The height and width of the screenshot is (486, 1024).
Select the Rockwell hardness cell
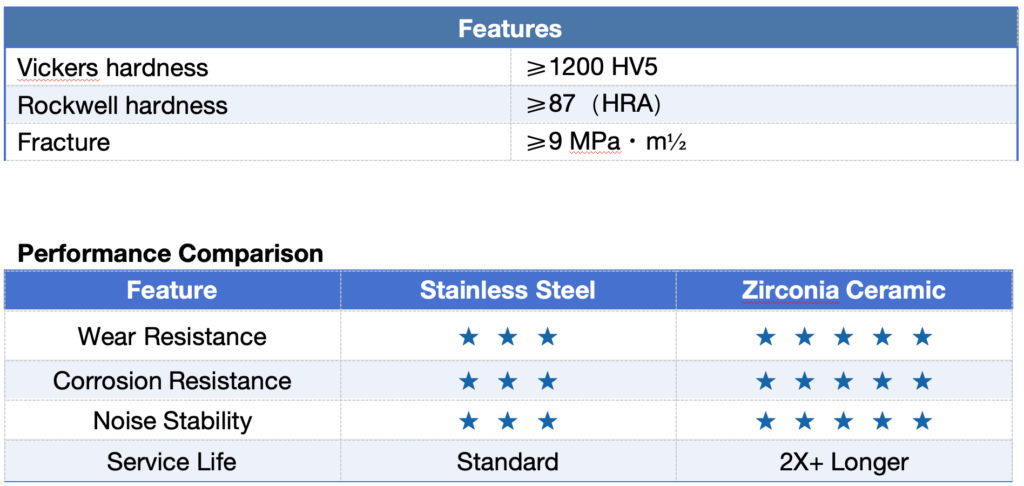click(258, 105)
